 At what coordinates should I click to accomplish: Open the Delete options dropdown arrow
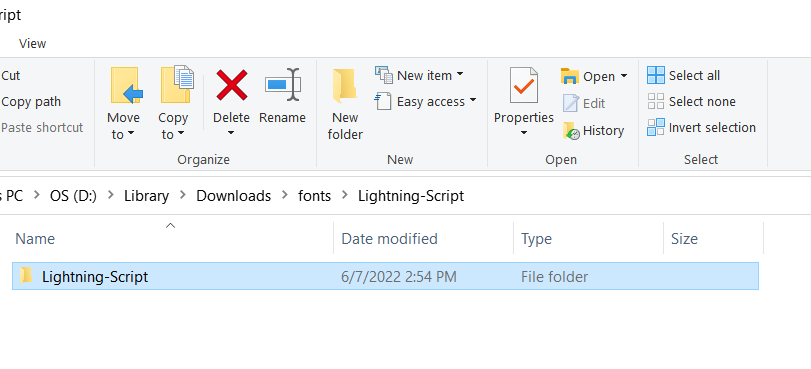click(231, 133)
